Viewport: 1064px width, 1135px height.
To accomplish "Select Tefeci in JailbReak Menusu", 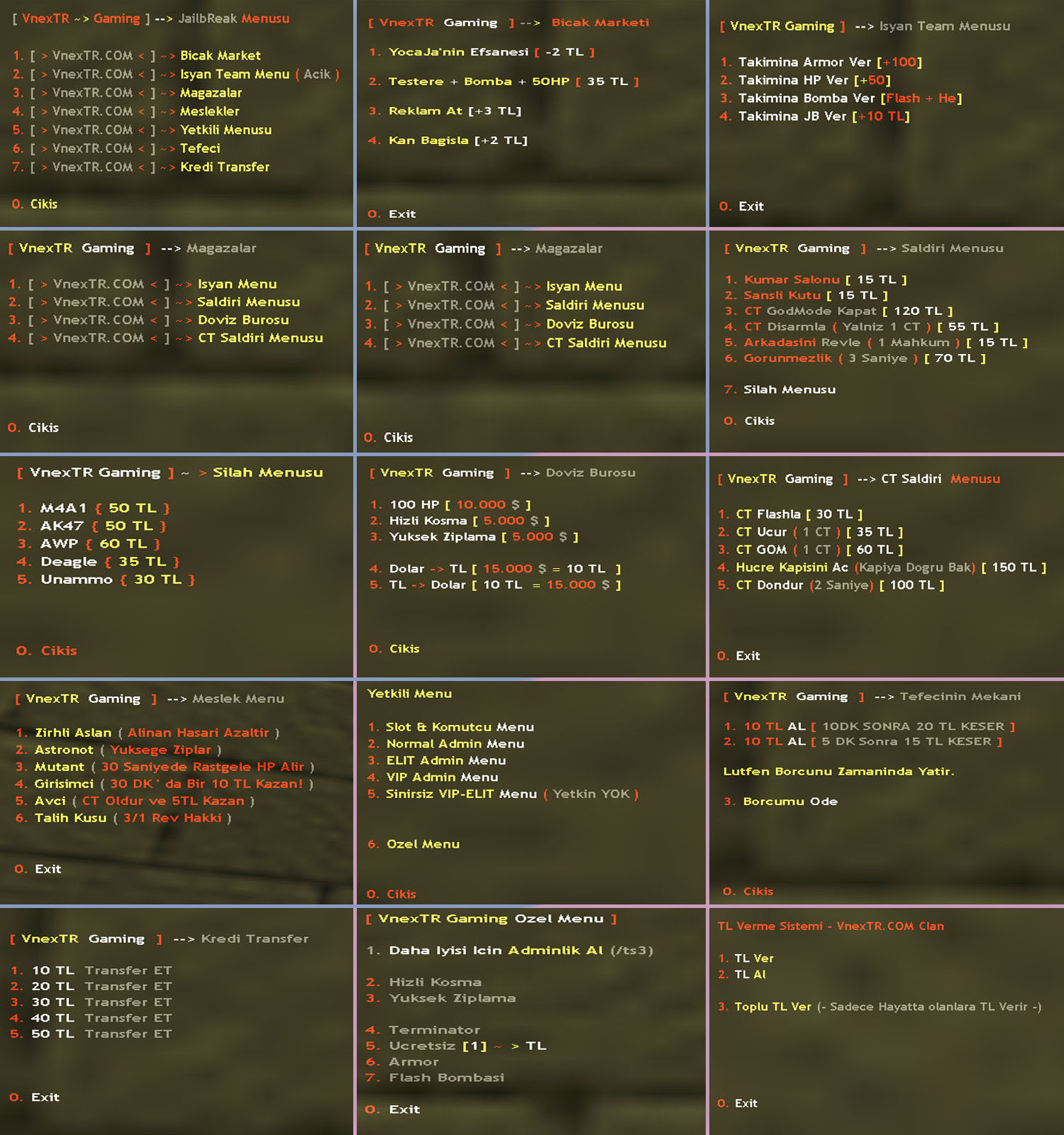I will tap(116, 148).
